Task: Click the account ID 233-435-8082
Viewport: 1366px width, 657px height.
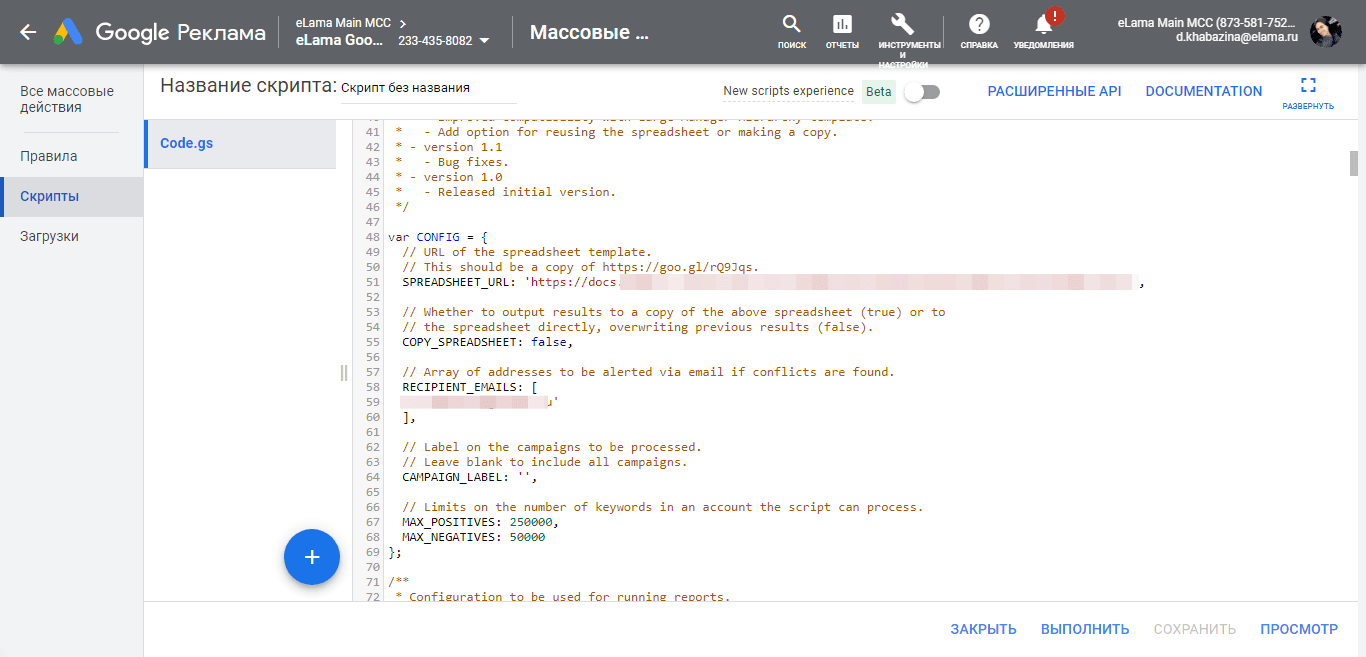Action: click(x=435, y=42)
